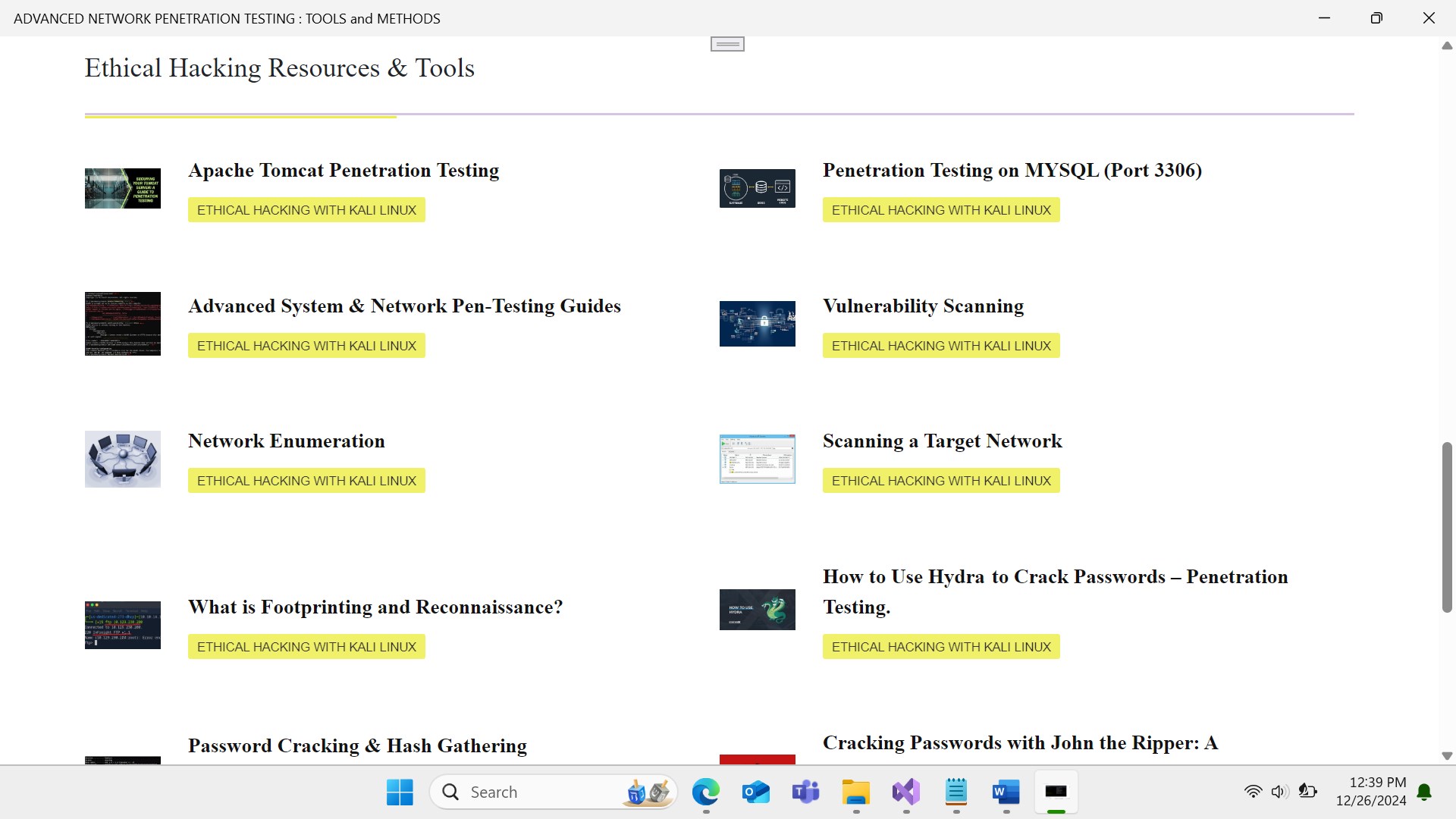The width and height of the screenshot is (1456, 819).
Task: Click the taskbar Search box
Action: (554, 792)
